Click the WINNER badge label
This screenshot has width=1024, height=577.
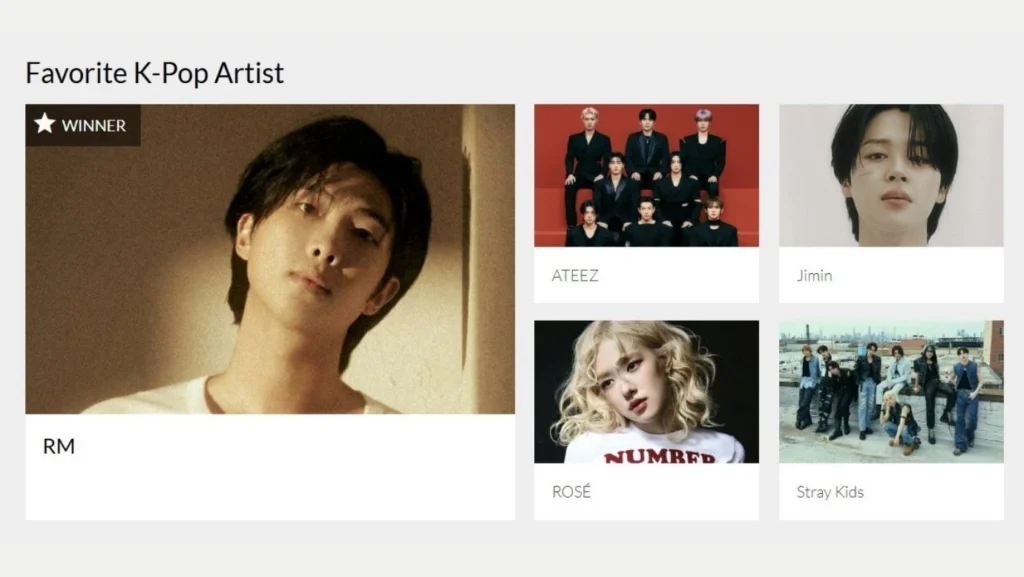(93, 125)
